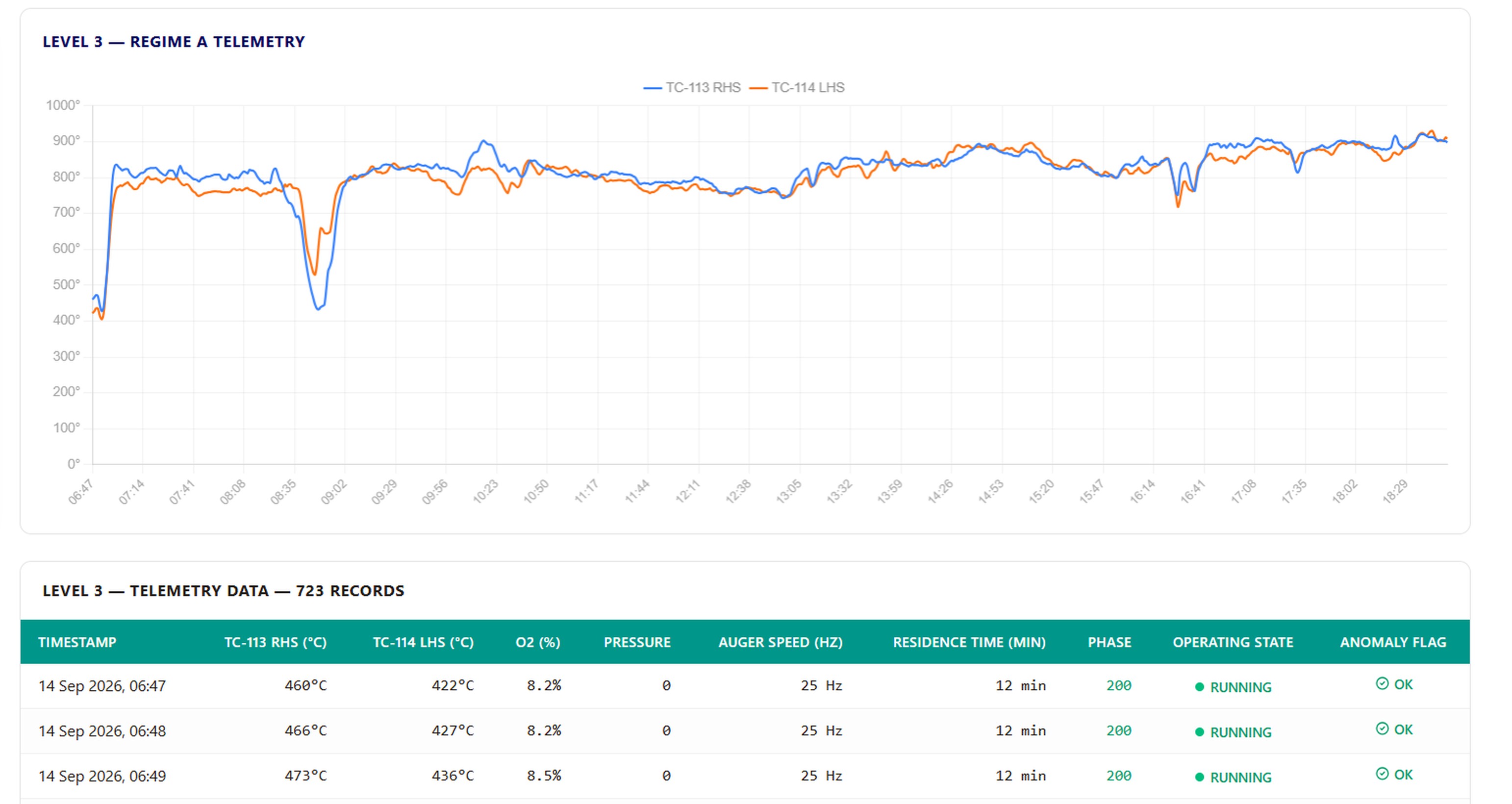Image resolution: width=1512 pixels, height=804 pixels.
Task: Click the 'Level 3 — Regime A Telemetry' heading
Action: coord(174,42)
